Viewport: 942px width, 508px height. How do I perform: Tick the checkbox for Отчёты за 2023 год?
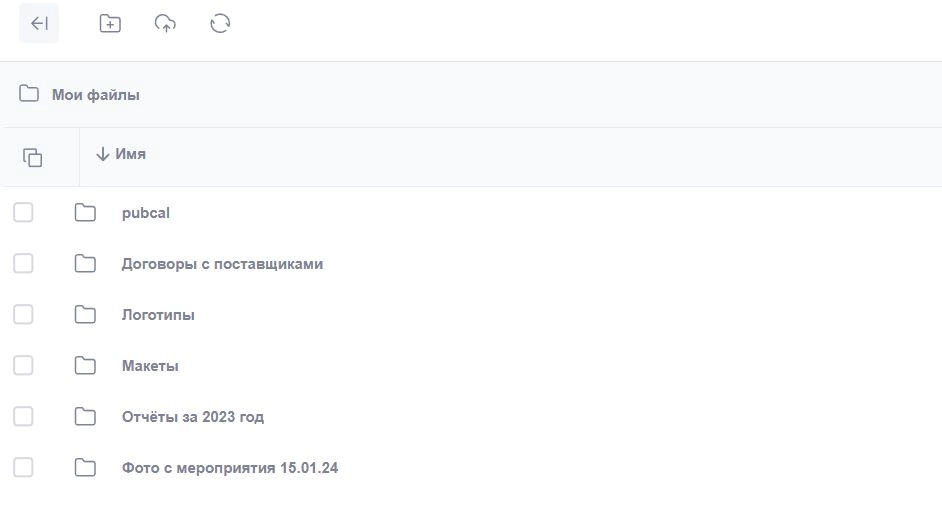(x=23, y=416)
